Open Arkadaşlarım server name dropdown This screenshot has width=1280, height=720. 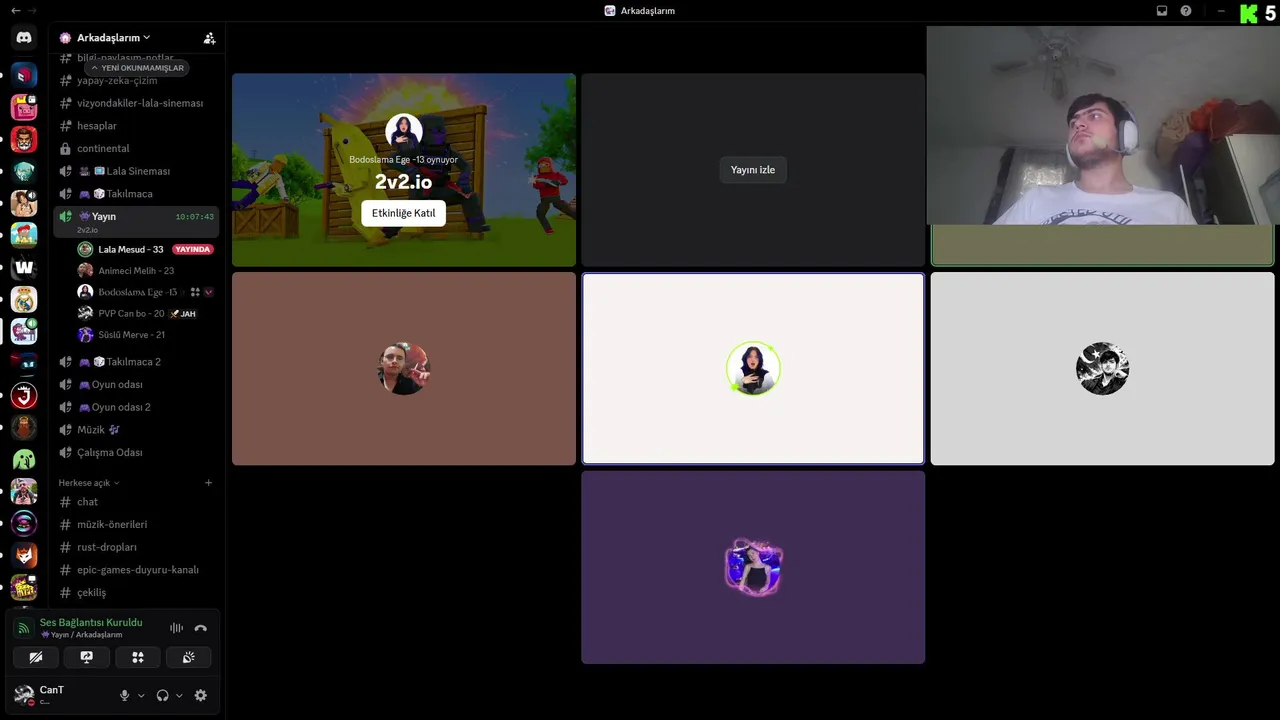113,38
